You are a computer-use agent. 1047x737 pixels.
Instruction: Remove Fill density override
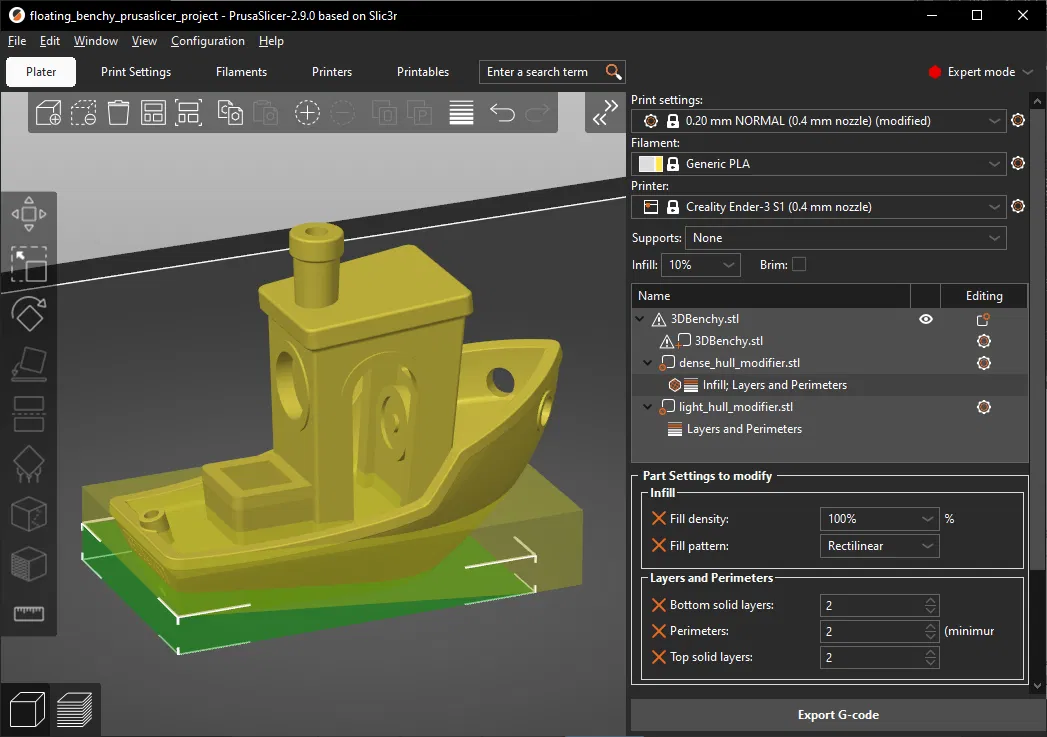[x=658, y=518]
